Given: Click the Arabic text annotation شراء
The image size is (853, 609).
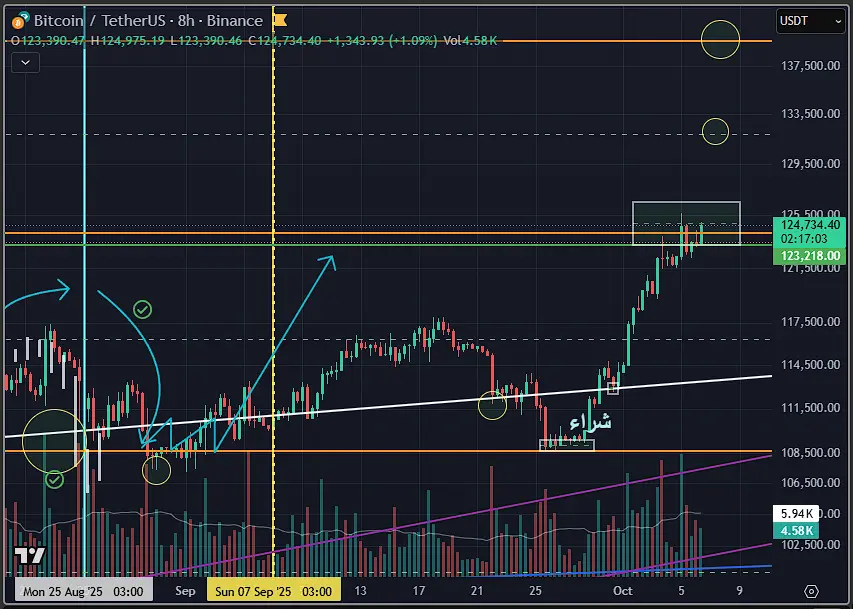Looking at the screenshot, I should pos(590,422).
